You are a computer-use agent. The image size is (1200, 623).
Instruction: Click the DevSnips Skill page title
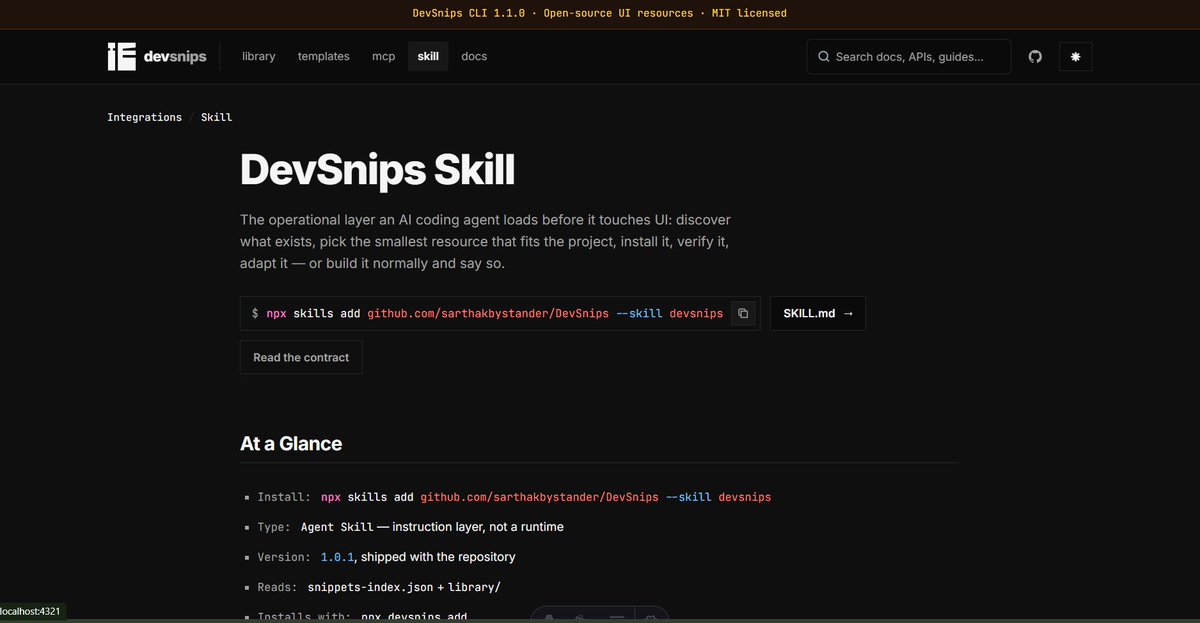pos(377,170)
